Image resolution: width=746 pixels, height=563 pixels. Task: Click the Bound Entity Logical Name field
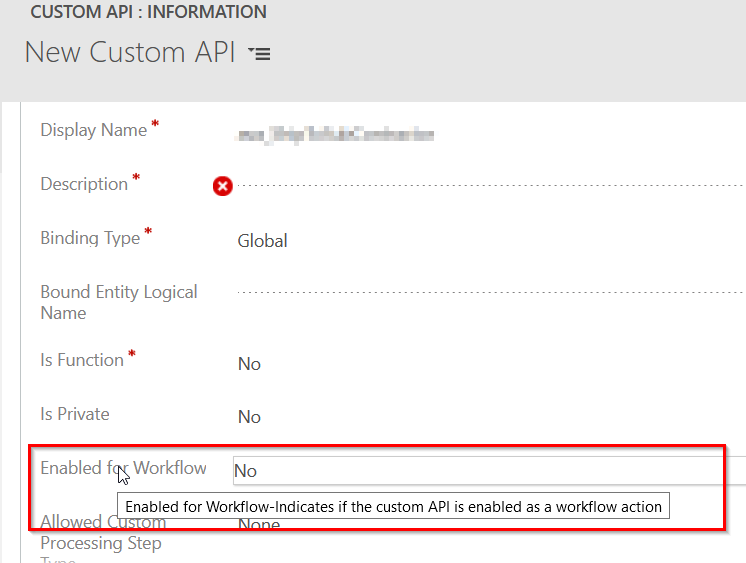pyautogui.click(x=491, y=292)
